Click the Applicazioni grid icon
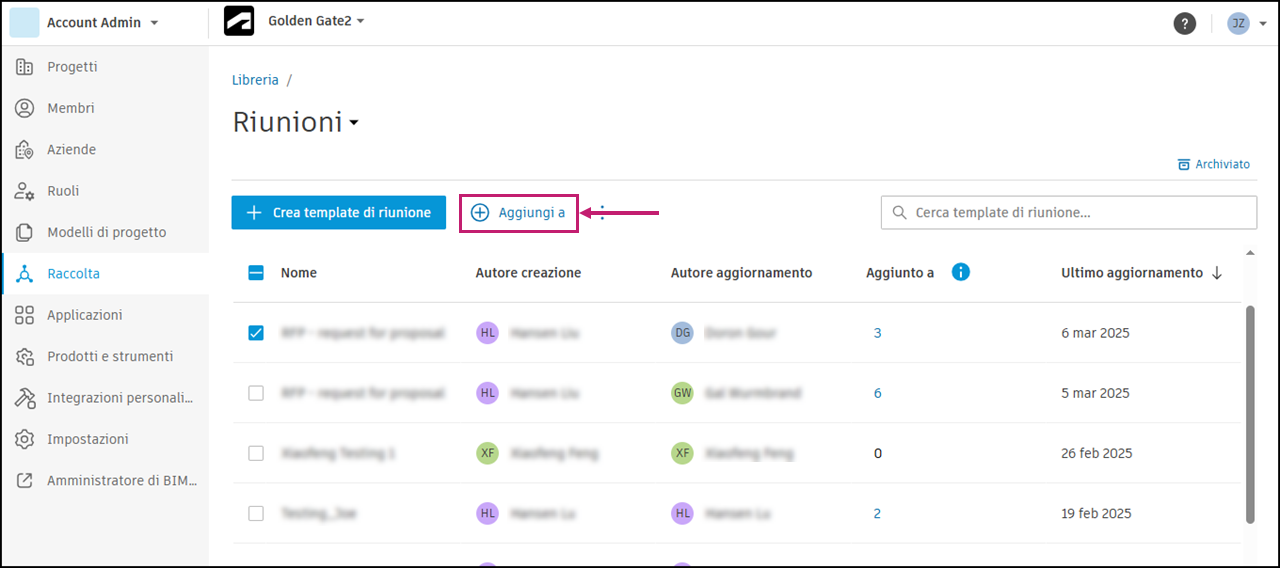Viewport: 1280px width, 568px height. click(26, 315)
